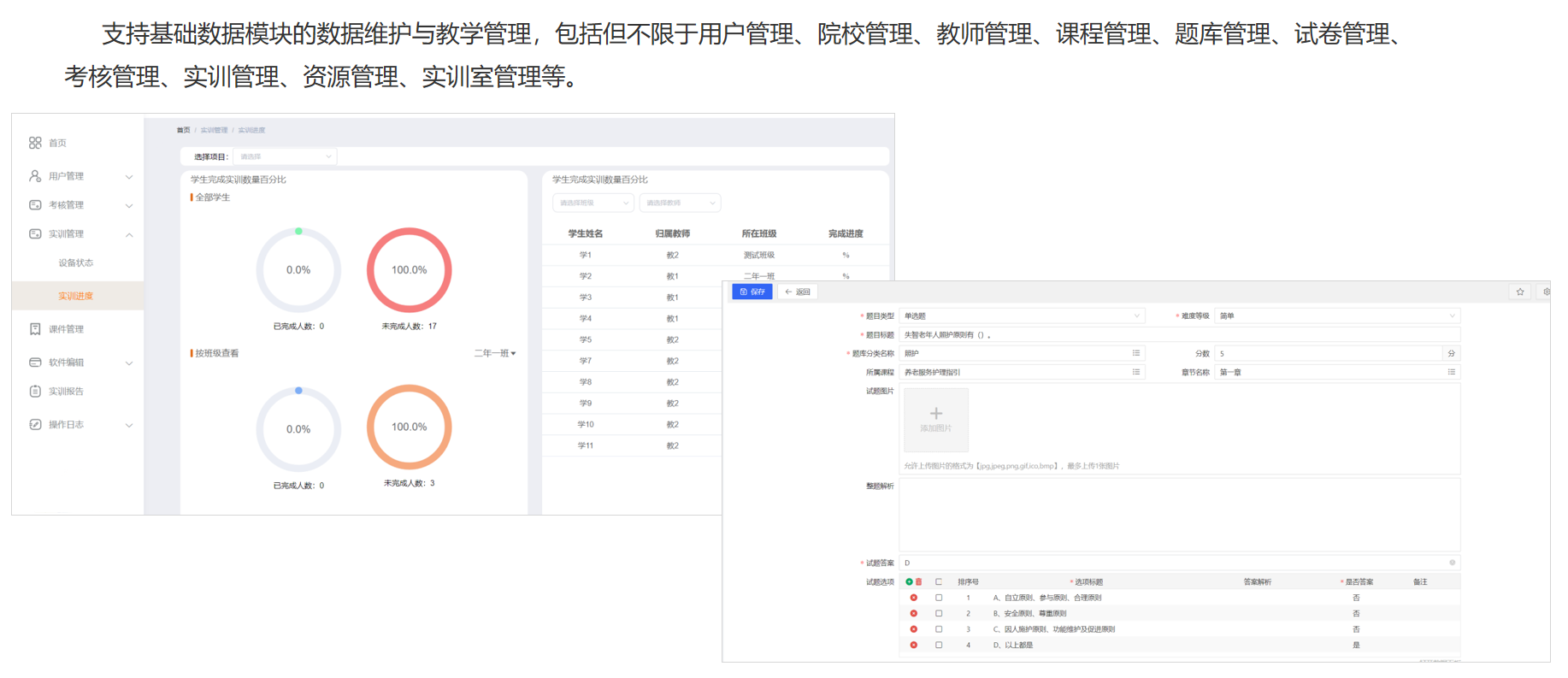Open the 题目类型 dropdown showing 单选题

click(x=1022, y=316)
